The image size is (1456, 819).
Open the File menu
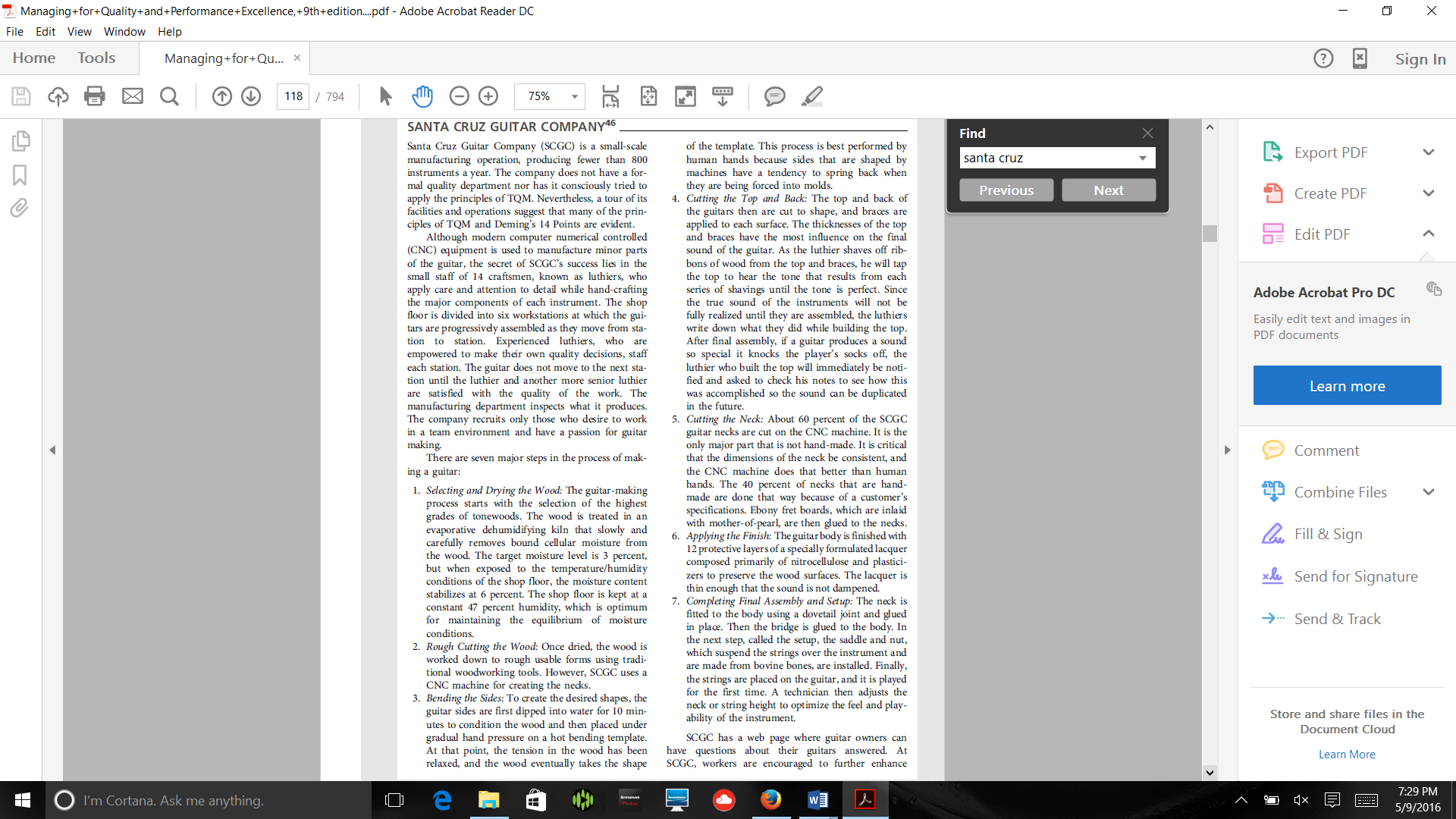14,32
